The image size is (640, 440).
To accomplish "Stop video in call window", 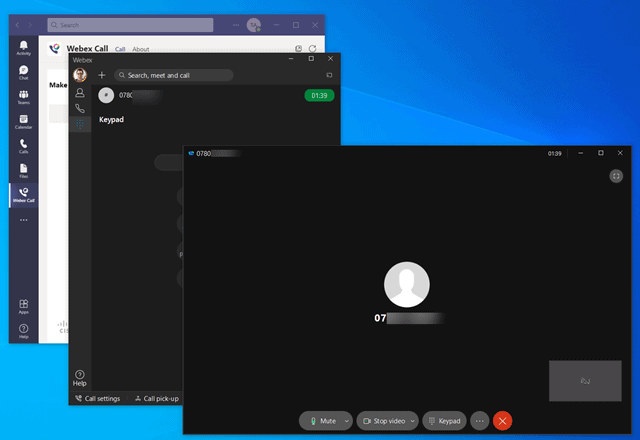I will pos(382,421).
